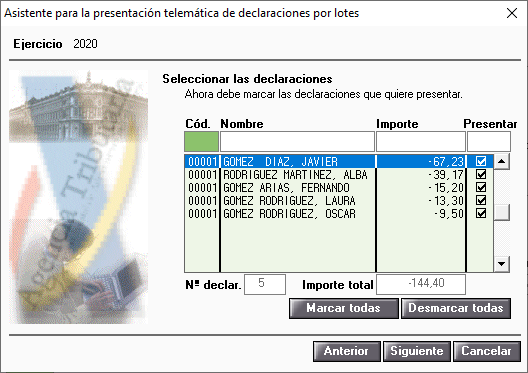Cancel the wizard with Cancelar

pyautogui.click(x=487, y=351)
